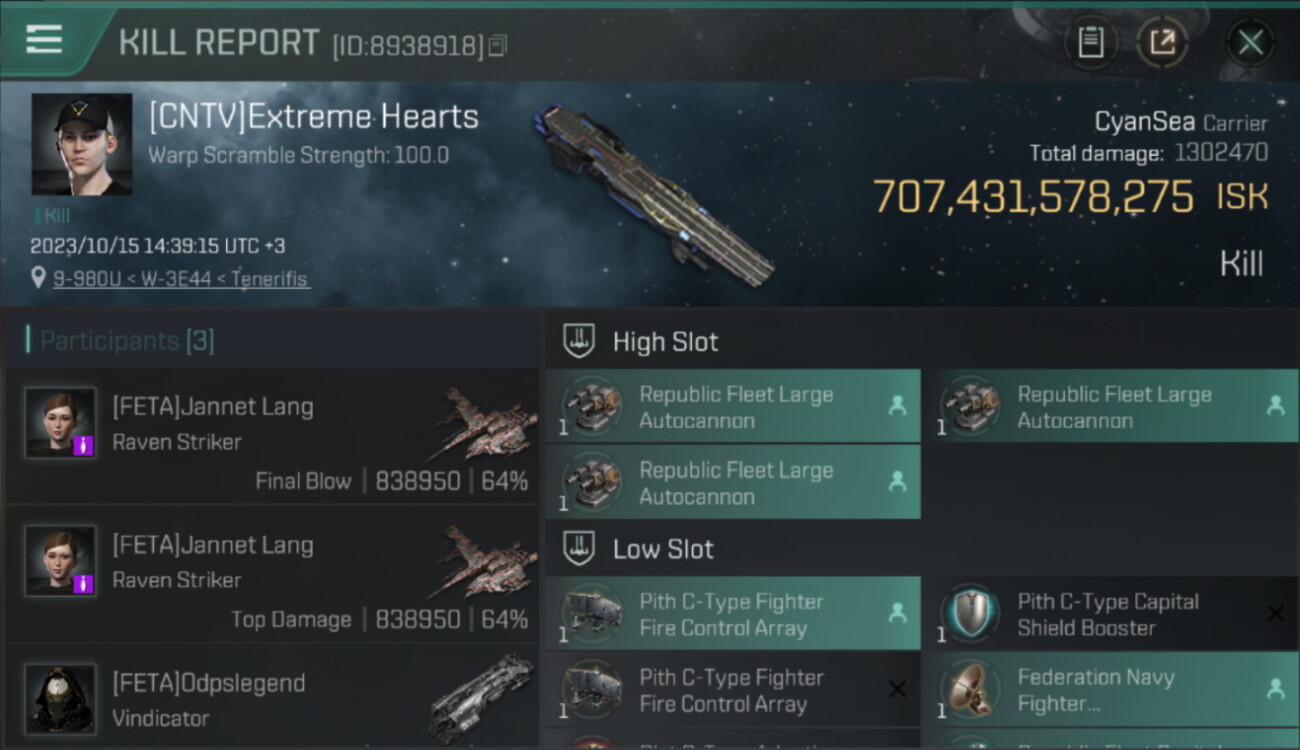Click the Low Slot section icon
Viewport: 1300px width, 750px height.
580,548
